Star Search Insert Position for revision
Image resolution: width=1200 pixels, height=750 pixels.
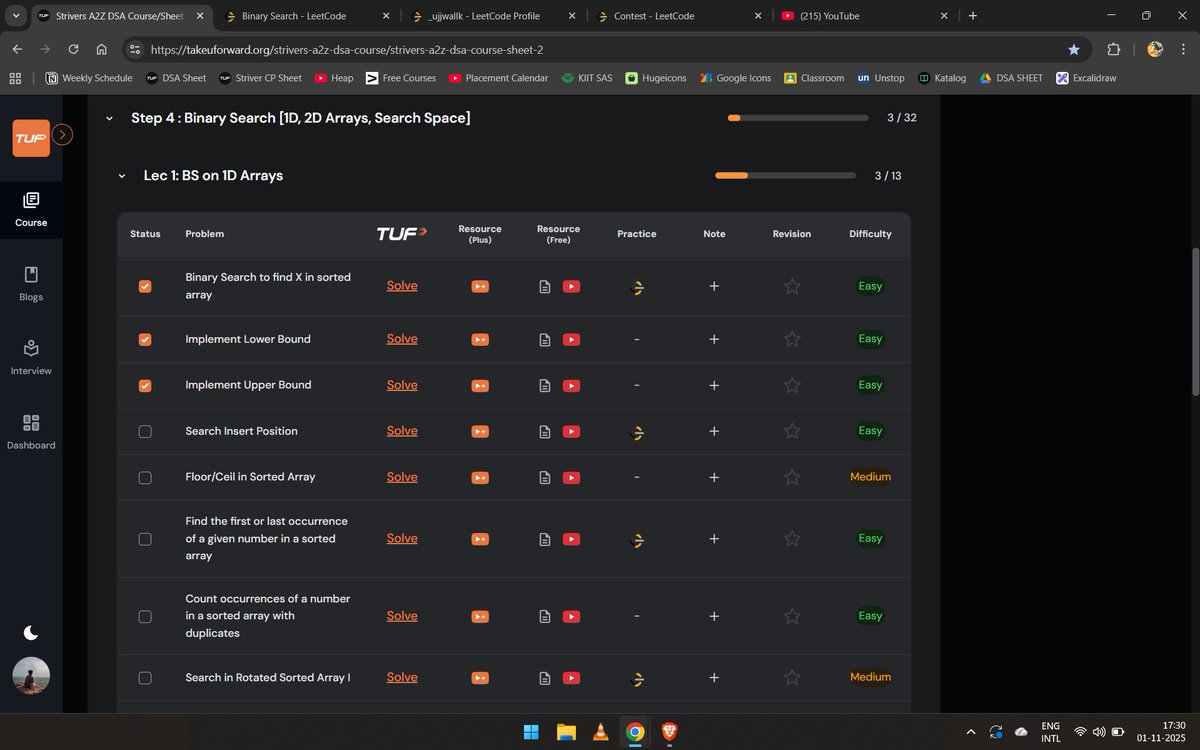[x=792, y=432]
